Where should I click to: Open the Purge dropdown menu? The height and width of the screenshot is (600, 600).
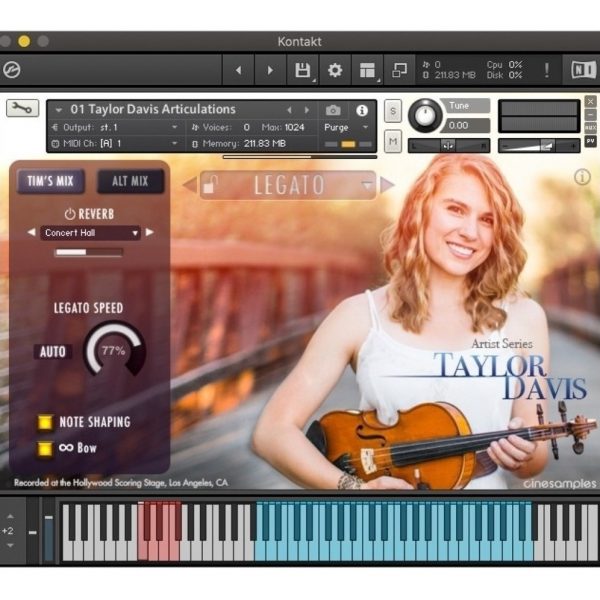pos(346,127)
